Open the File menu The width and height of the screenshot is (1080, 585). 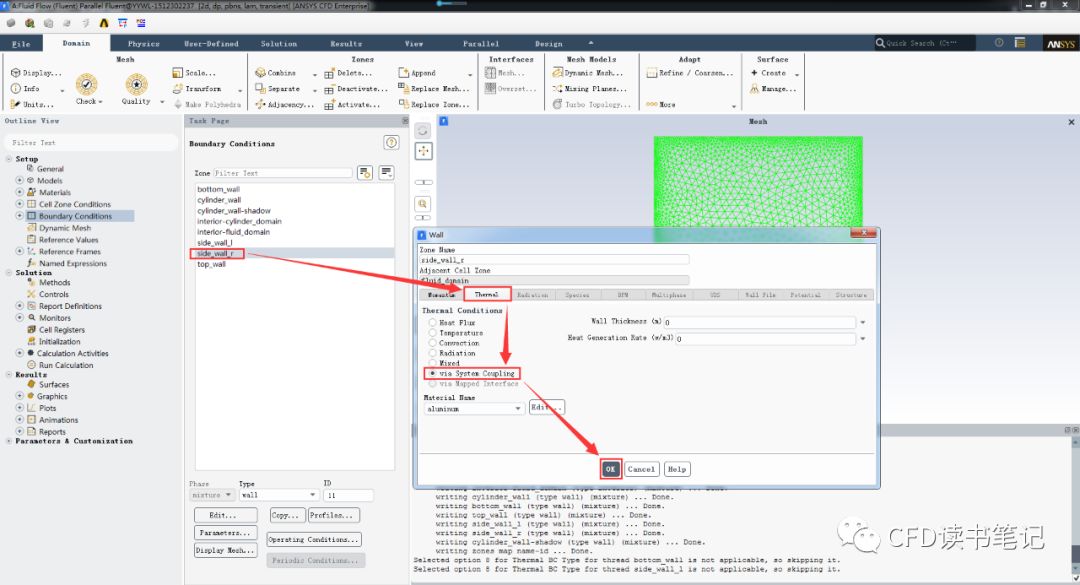tap(21, 43)
